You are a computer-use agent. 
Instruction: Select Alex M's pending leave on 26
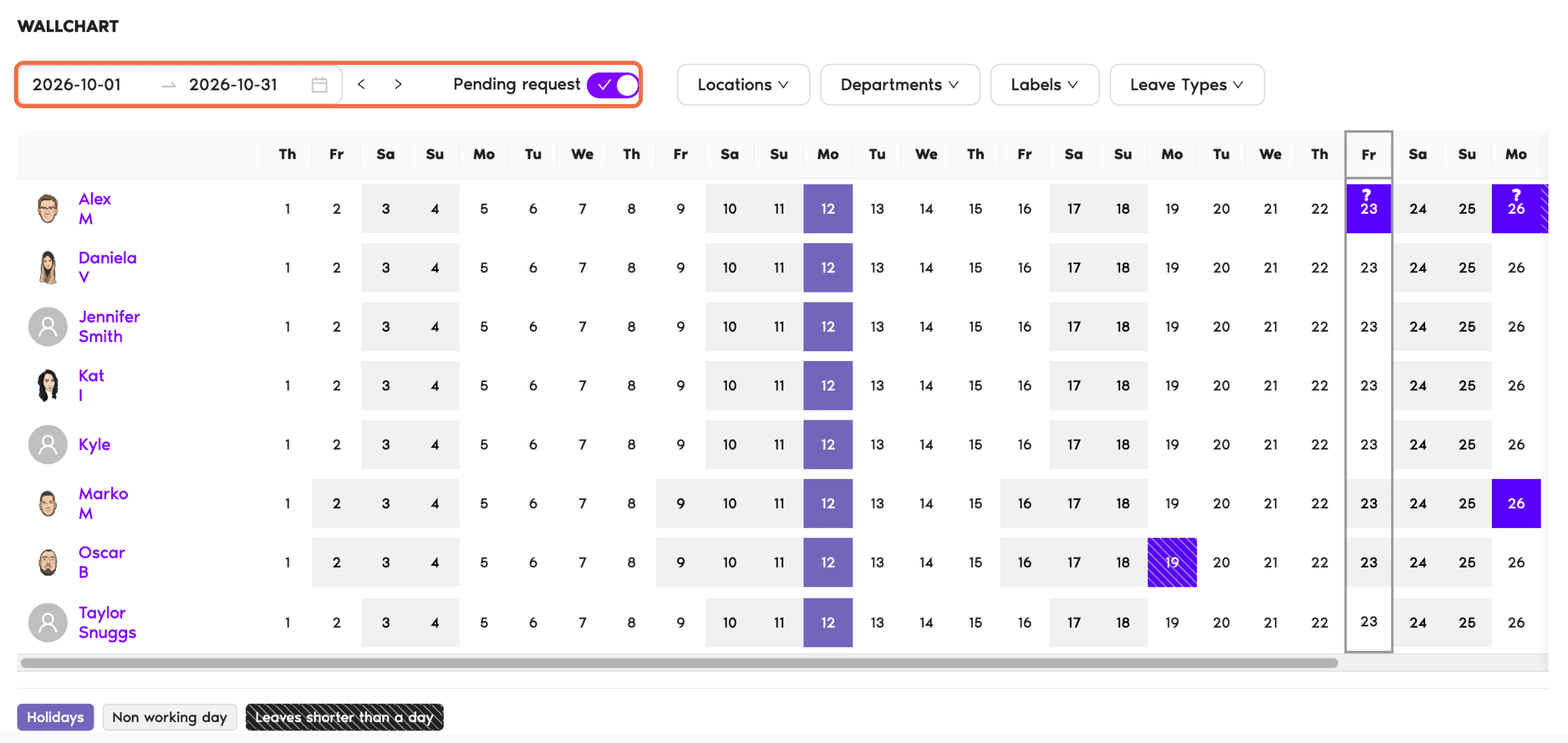tap(1516, 208)
